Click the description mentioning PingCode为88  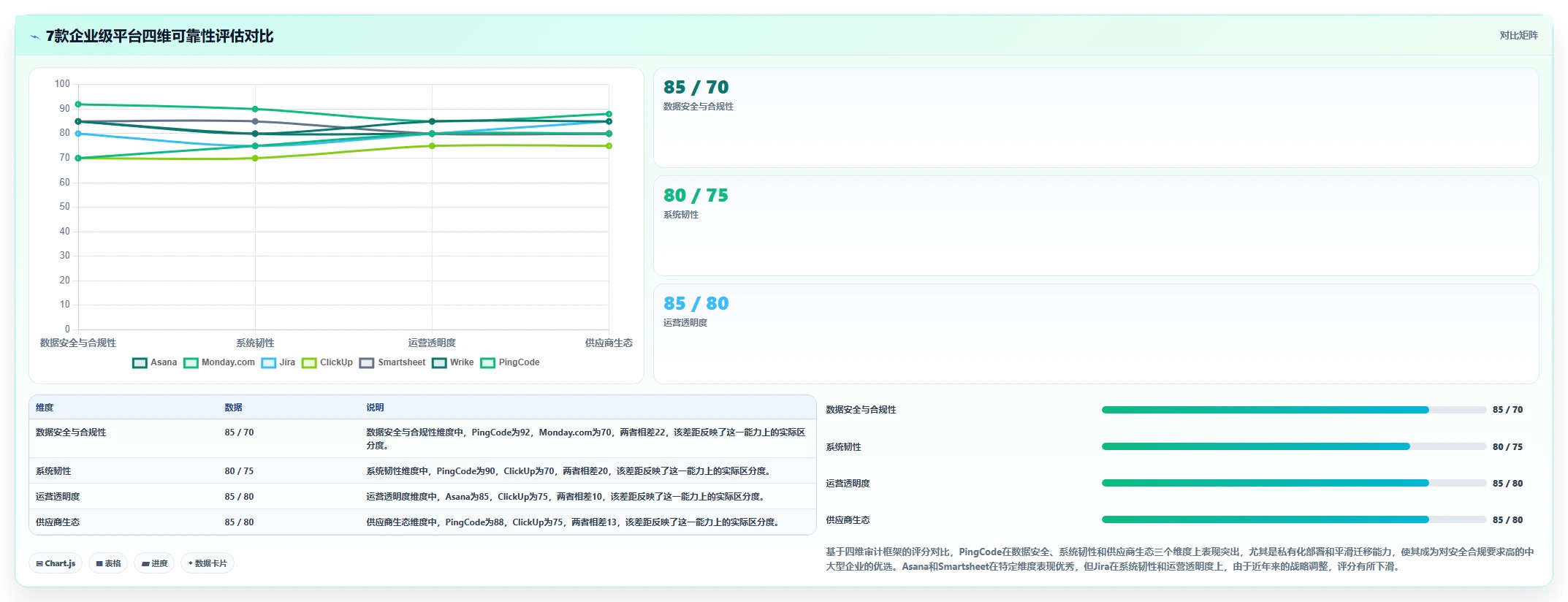pyautogui.click(x=574, y=522)
